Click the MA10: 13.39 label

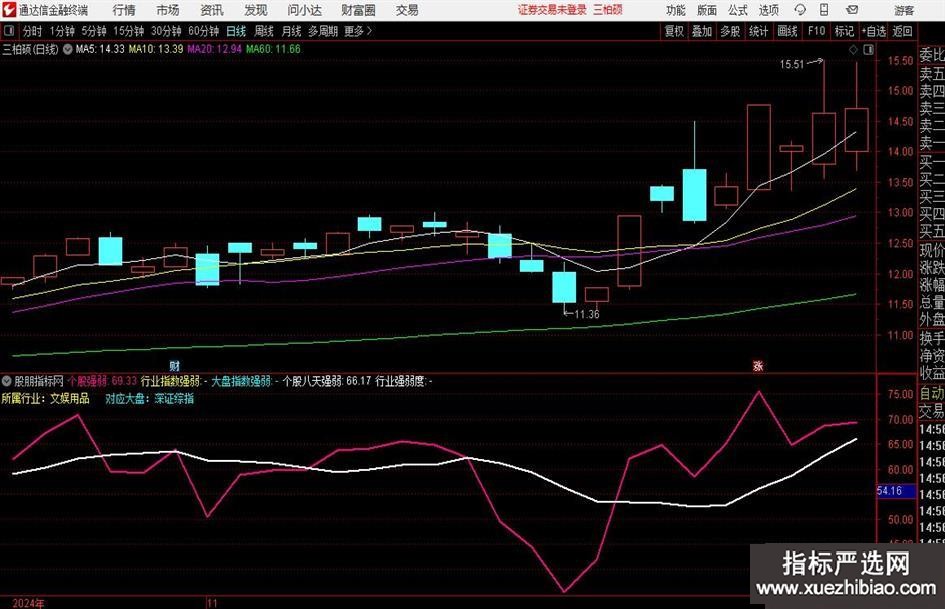156,49
